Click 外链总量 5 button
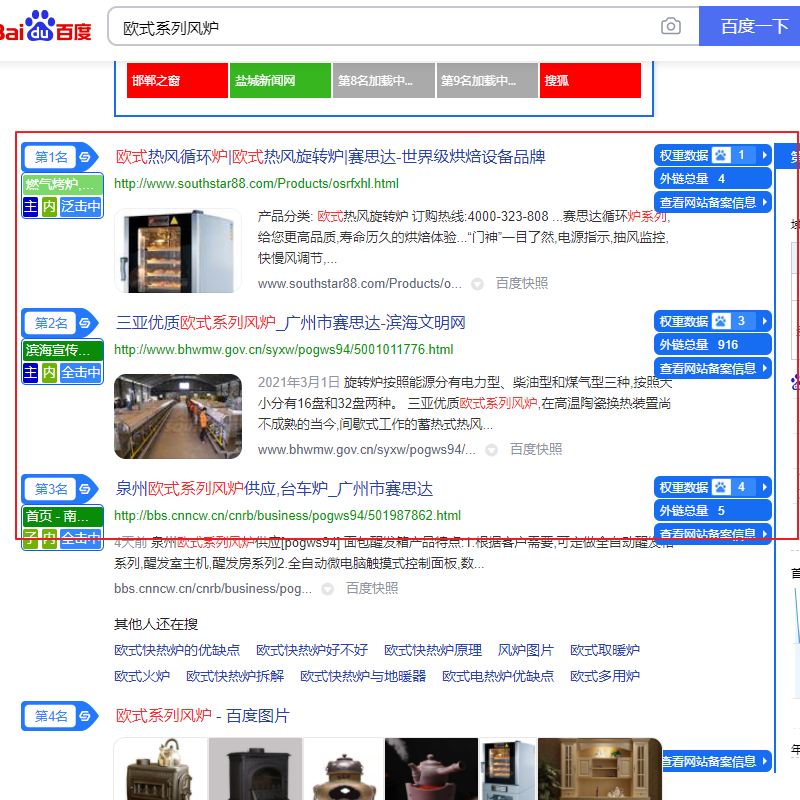800x800 pixels. [712, 511]
